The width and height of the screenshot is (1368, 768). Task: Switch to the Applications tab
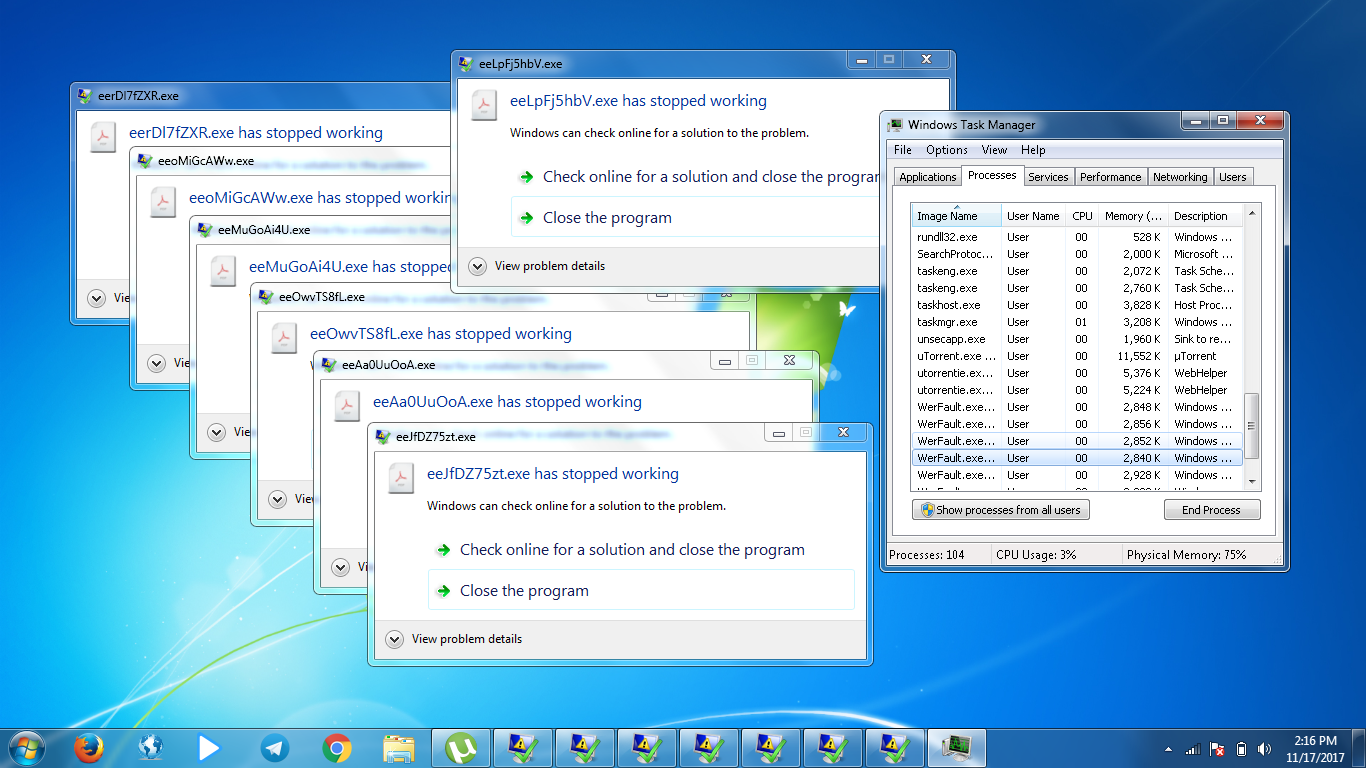pos(927,177)
